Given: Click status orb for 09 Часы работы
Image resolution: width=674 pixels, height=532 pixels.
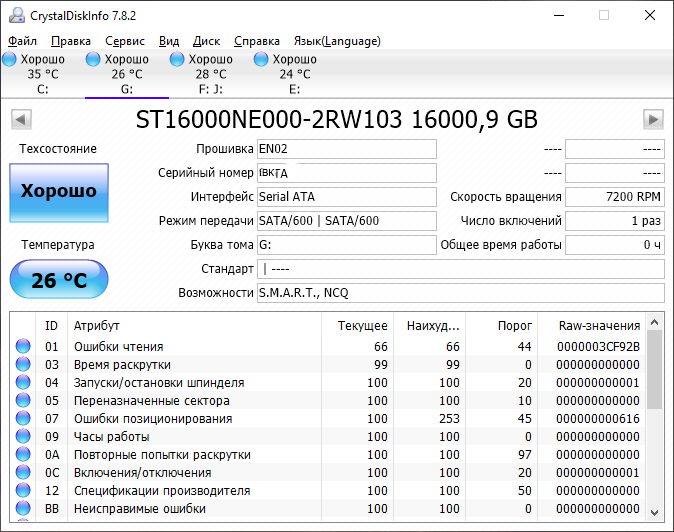Looking at the screenshot, I should point(23,437).
